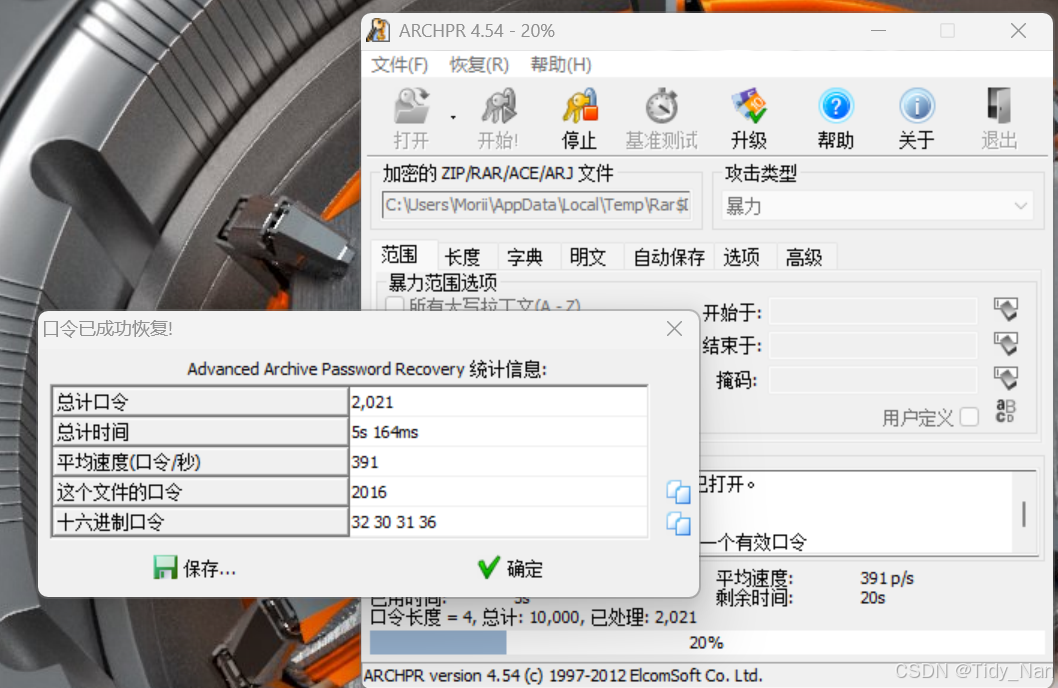Image resolution: width=1058 pixels, height=688 pixels.
Task: Click the ARCHPR version status bar text
Action: [x=563, y=675]
